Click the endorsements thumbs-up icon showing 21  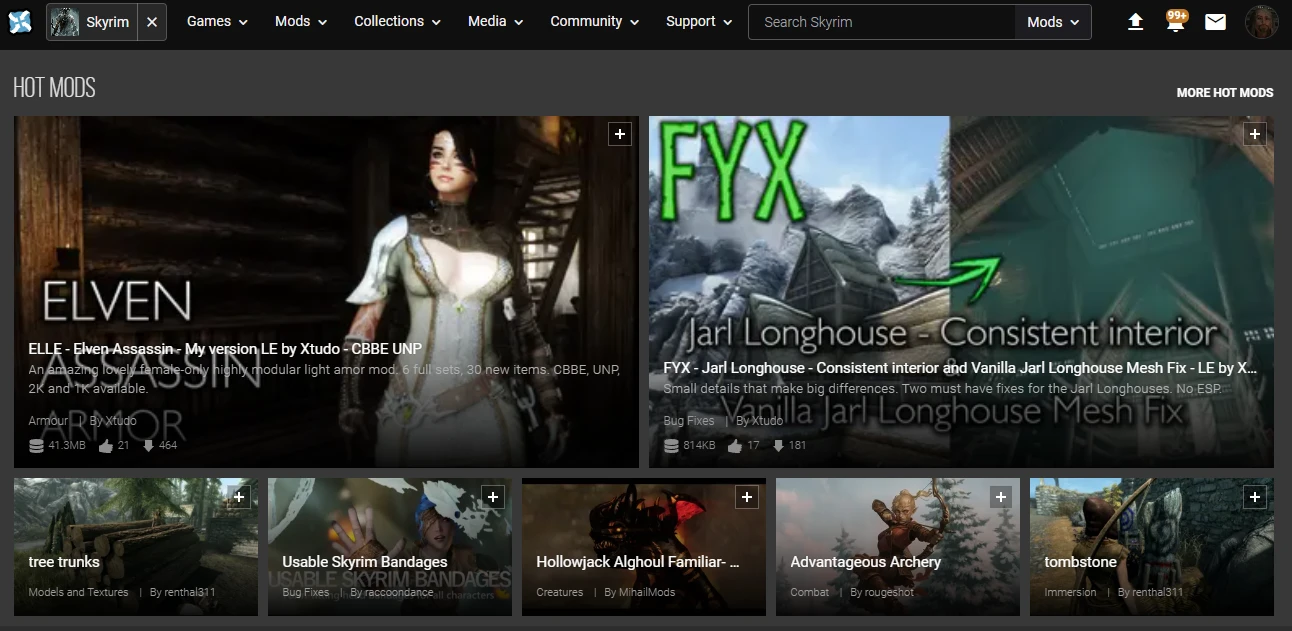106,445
